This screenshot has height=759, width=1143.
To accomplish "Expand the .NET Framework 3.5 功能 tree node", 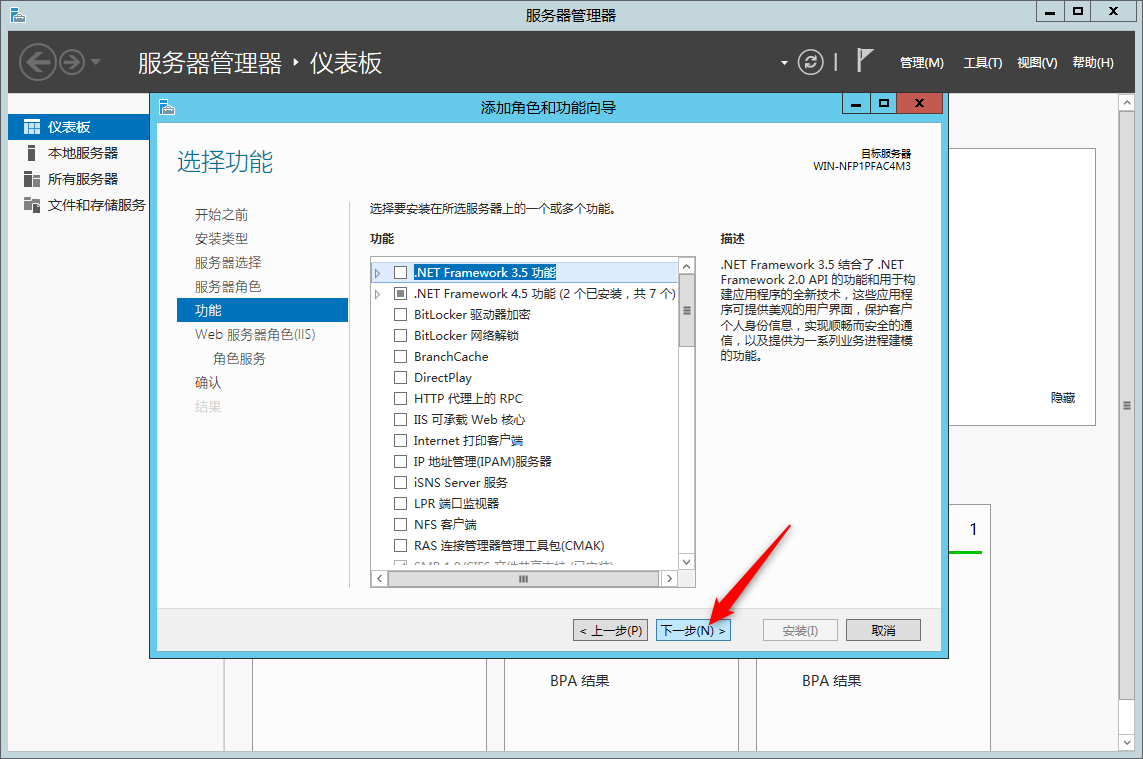I will tap(378, 273).
